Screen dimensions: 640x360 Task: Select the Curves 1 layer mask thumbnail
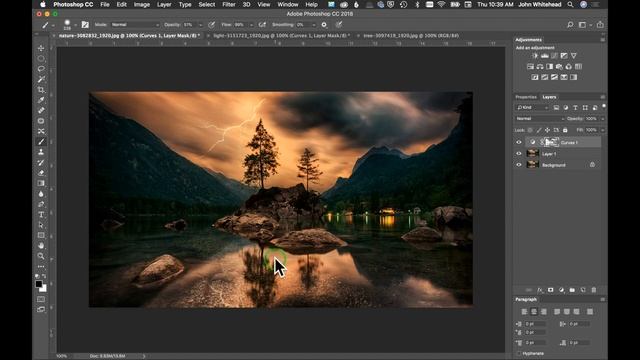tap(552, 142)
